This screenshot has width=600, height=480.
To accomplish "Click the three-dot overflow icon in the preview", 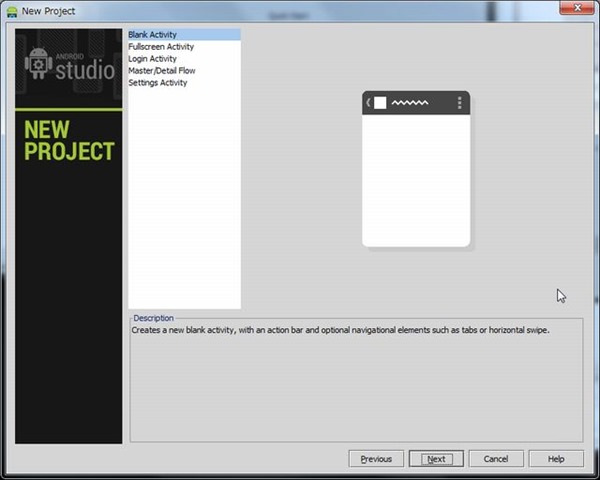I will tap(459, 103).
